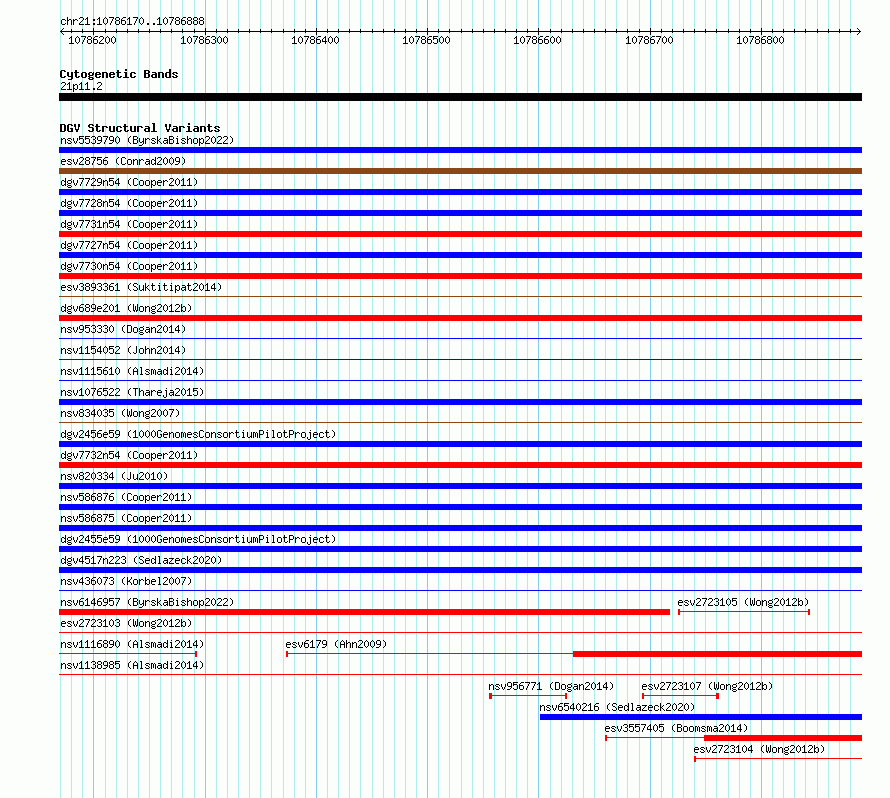Image resolution: width=890 pixels, height=798 pixels.
Task: Click ruler position 10786200
Action: point(92,40)
